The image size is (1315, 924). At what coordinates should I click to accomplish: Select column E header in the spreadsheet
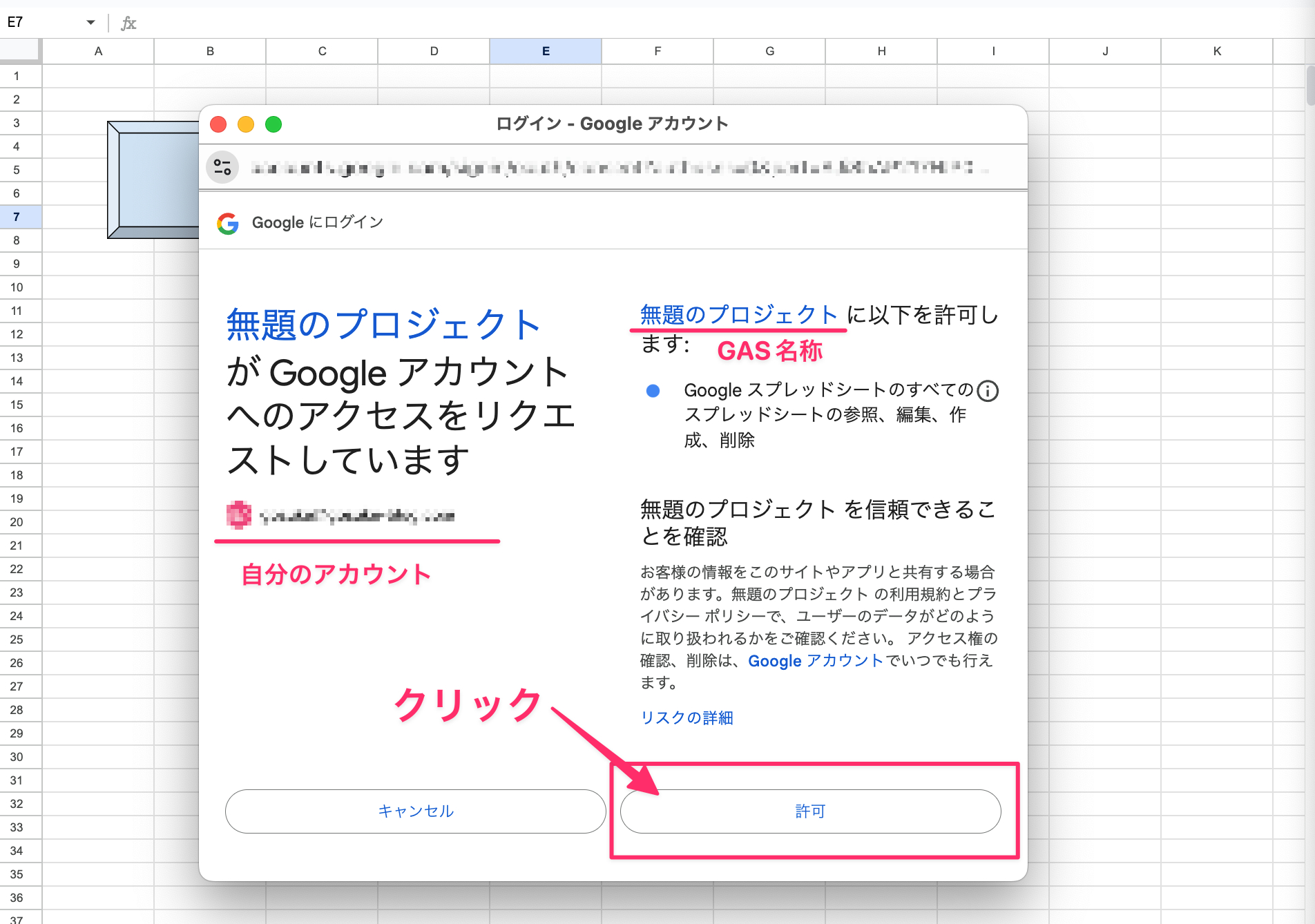[546, 51]
